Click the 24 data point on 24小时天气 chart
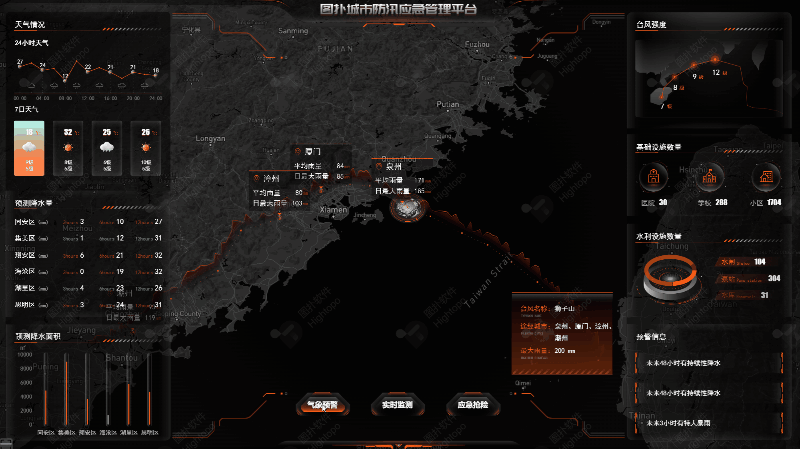Viewport: 800px width, 449px height. click(42, 69)
